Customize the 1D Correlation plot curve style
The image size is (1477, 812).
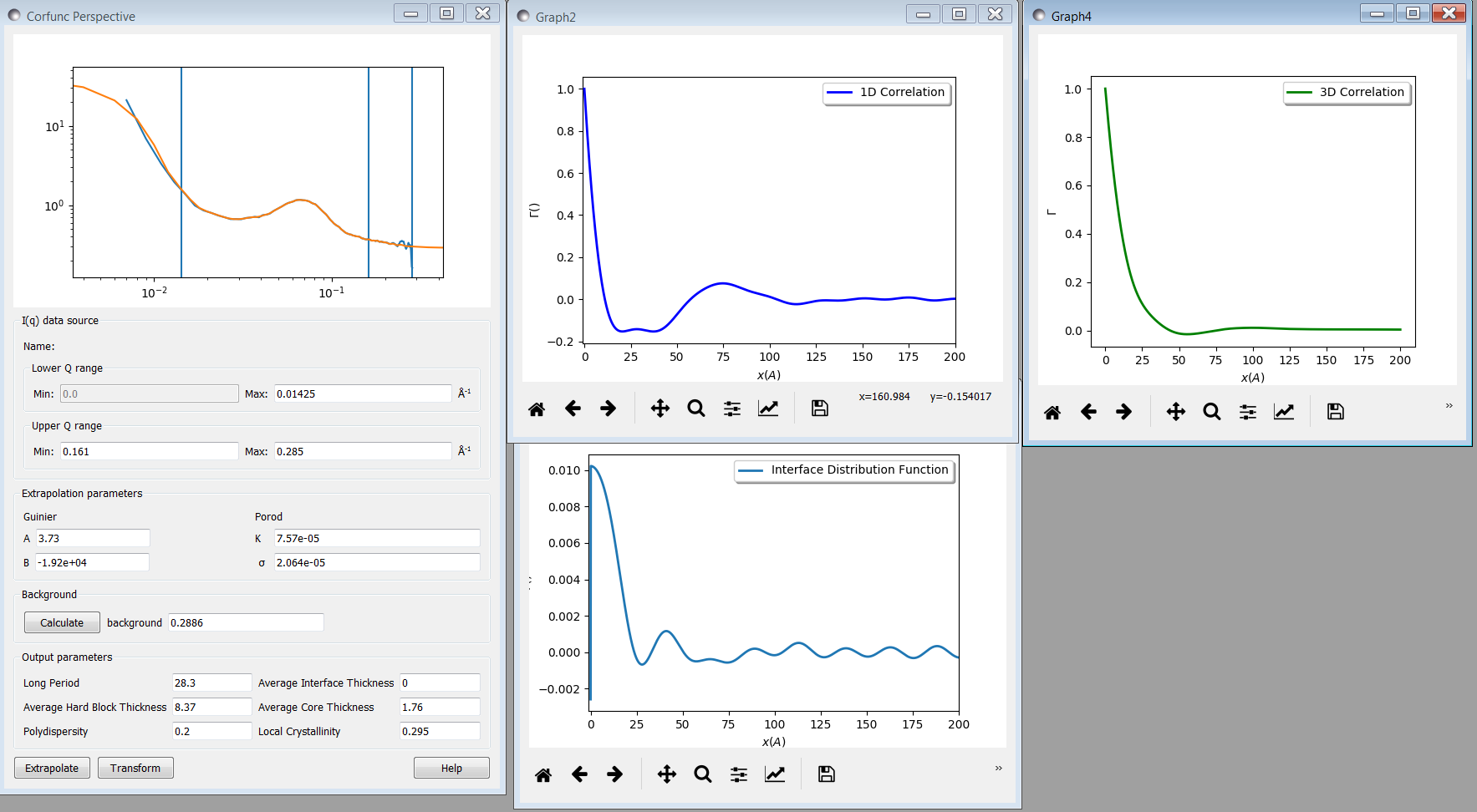coord(768,409)
